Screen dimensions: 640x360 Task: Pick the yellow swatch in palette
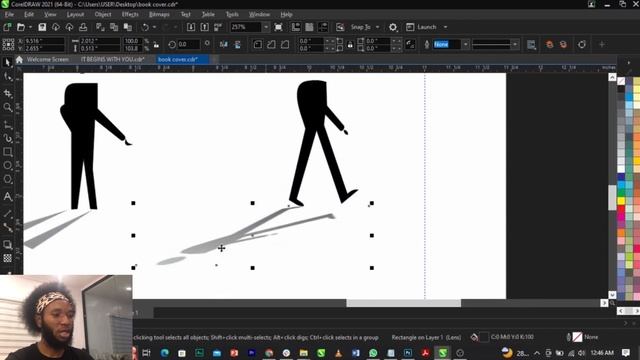click(x=621, y=201)
